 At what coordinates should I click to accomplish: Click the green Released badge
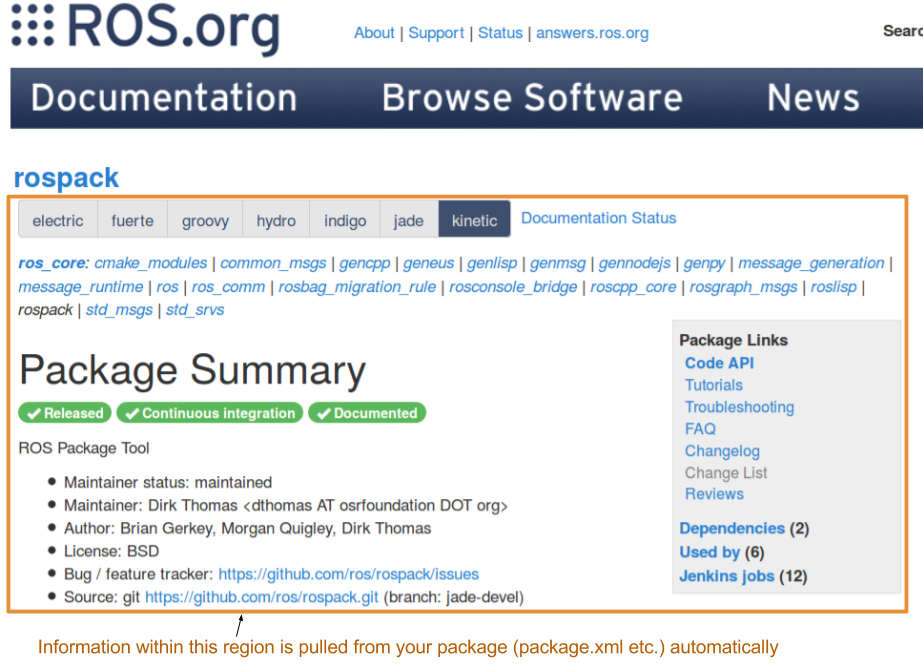click(x=65, y=413)
